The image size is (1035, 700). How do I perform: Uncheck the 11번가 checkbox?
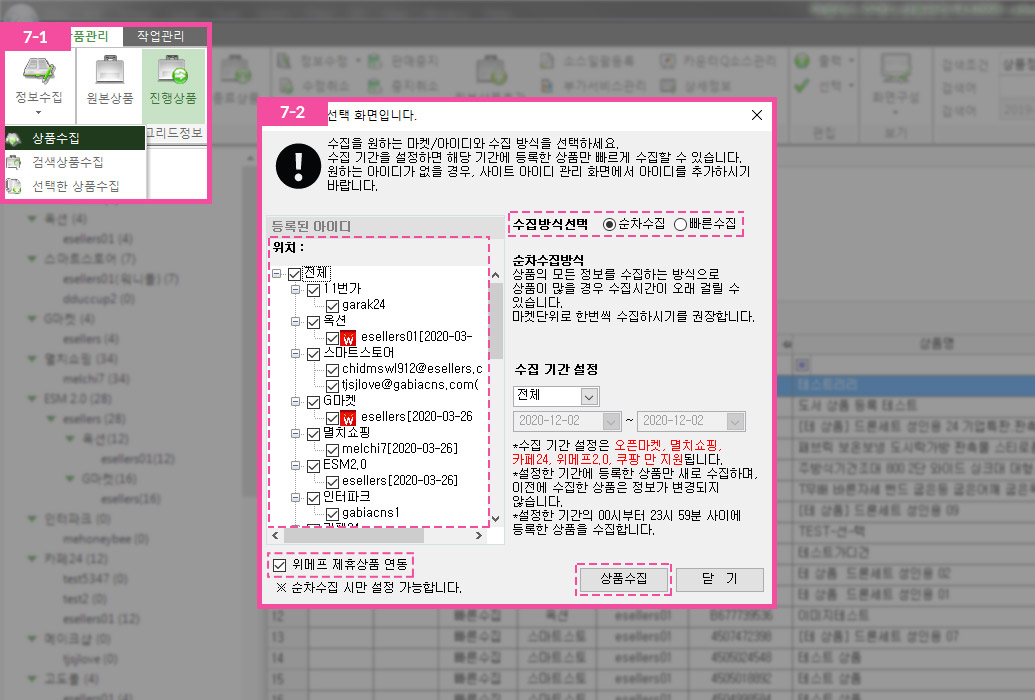coord(314,290)
